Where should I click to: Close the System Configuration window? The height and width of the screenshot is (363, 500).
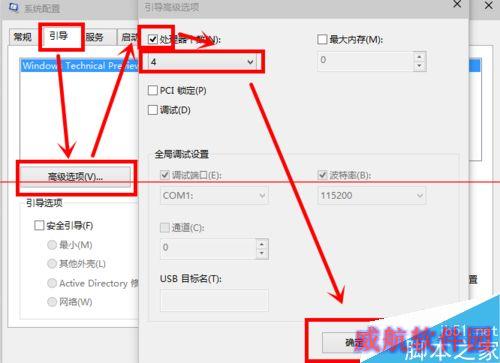[x=489, y=5]
